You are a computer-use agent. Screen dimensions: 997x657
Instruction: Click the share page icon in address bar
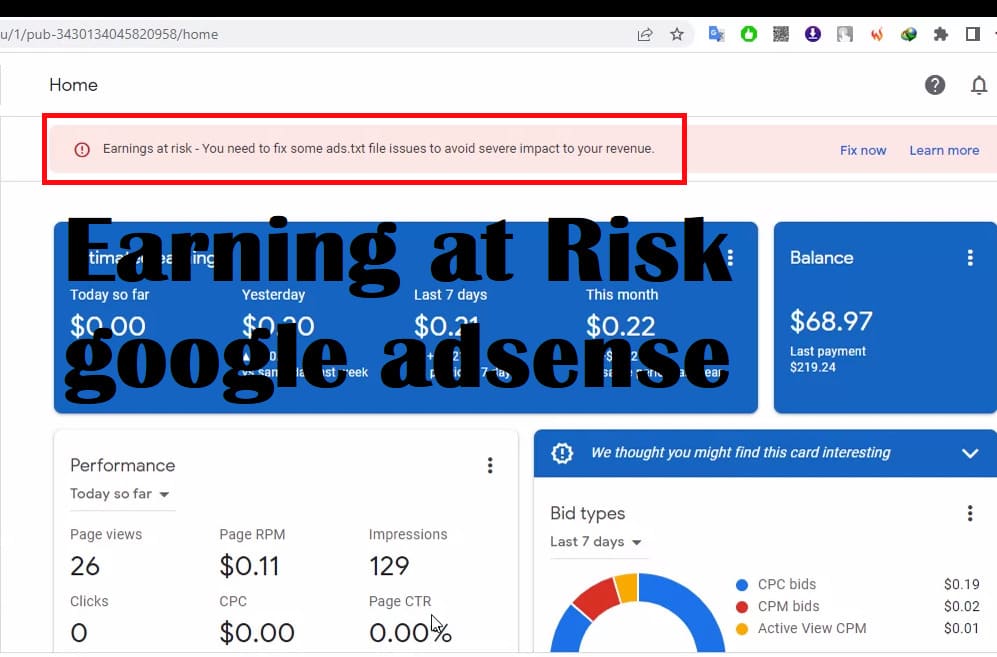click(645, 34)
